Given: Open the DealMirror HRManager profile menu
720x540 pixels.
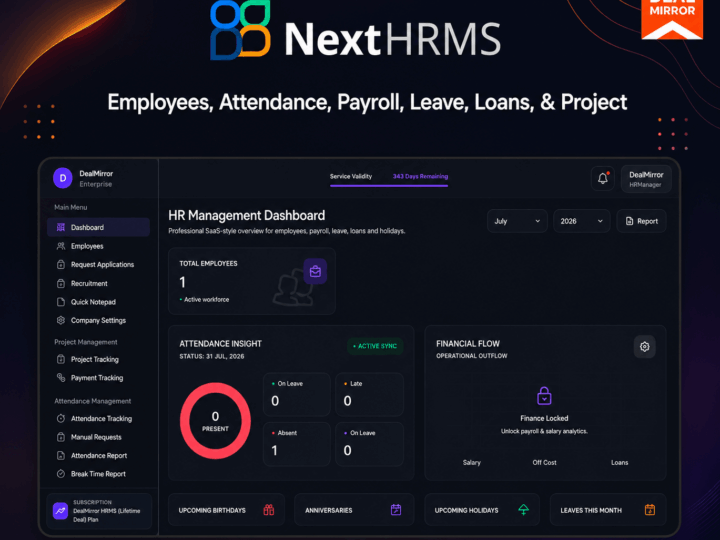Looking at the screenshot, I should (646, 179).
